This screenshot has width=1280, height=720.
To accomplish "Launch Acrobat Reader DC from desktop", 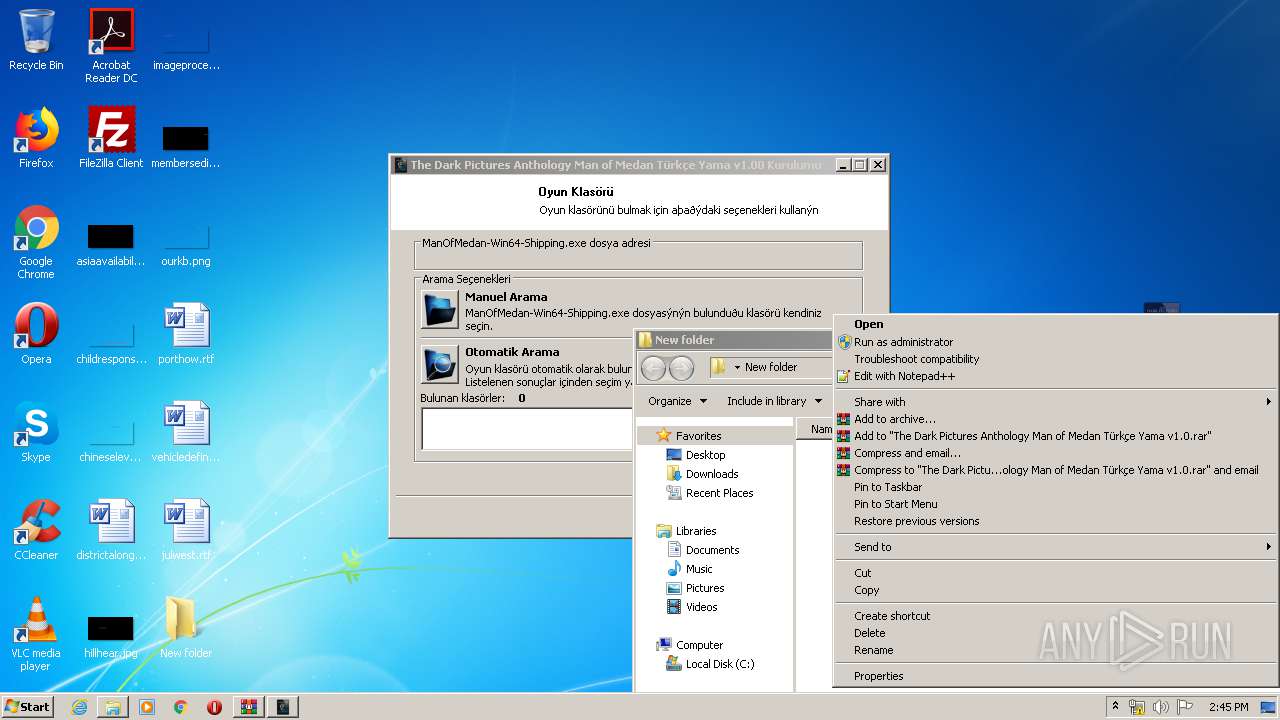I will pos(111,45).
